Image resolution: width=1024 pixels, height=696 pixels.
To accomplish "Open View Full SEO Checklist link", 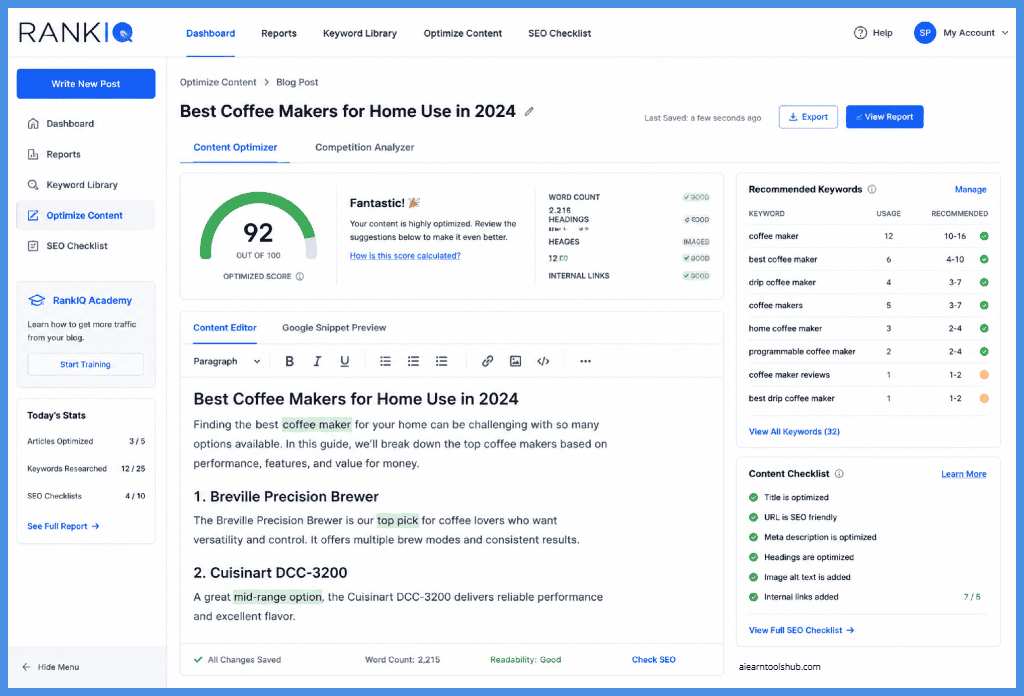I will pos(801,630).
